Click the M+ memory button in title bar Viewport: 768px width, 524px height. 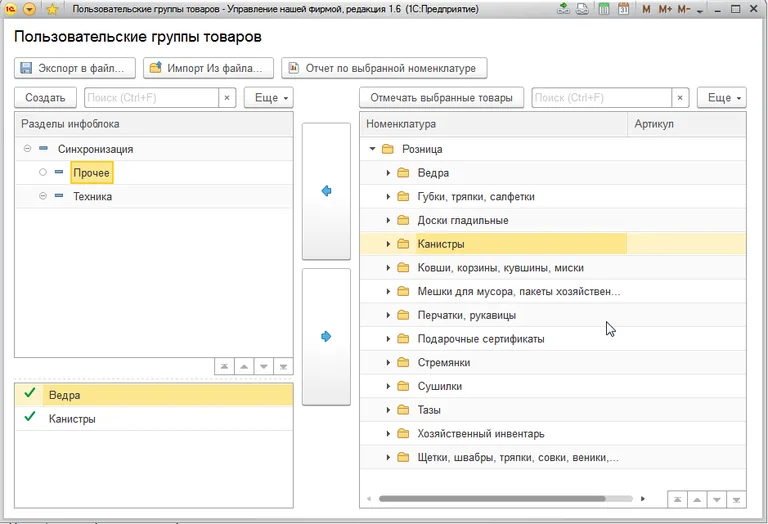(x=665, y=9)
